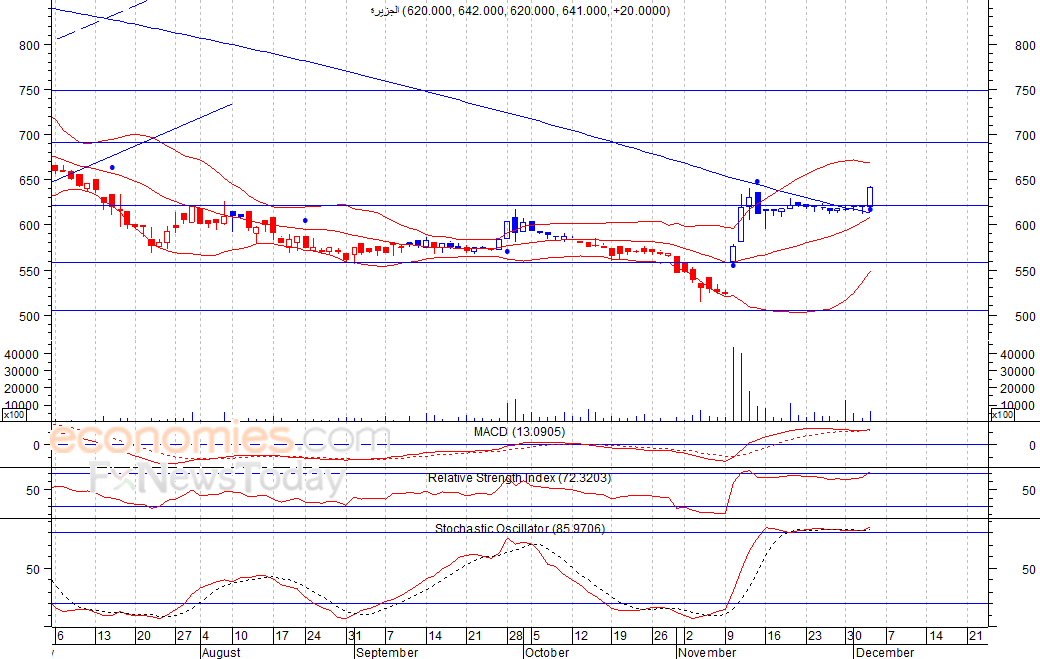Image resolution: width=1040 pixels, height=659 pixels.
Task: Click the August month label
Action: [x=221, y=652]
